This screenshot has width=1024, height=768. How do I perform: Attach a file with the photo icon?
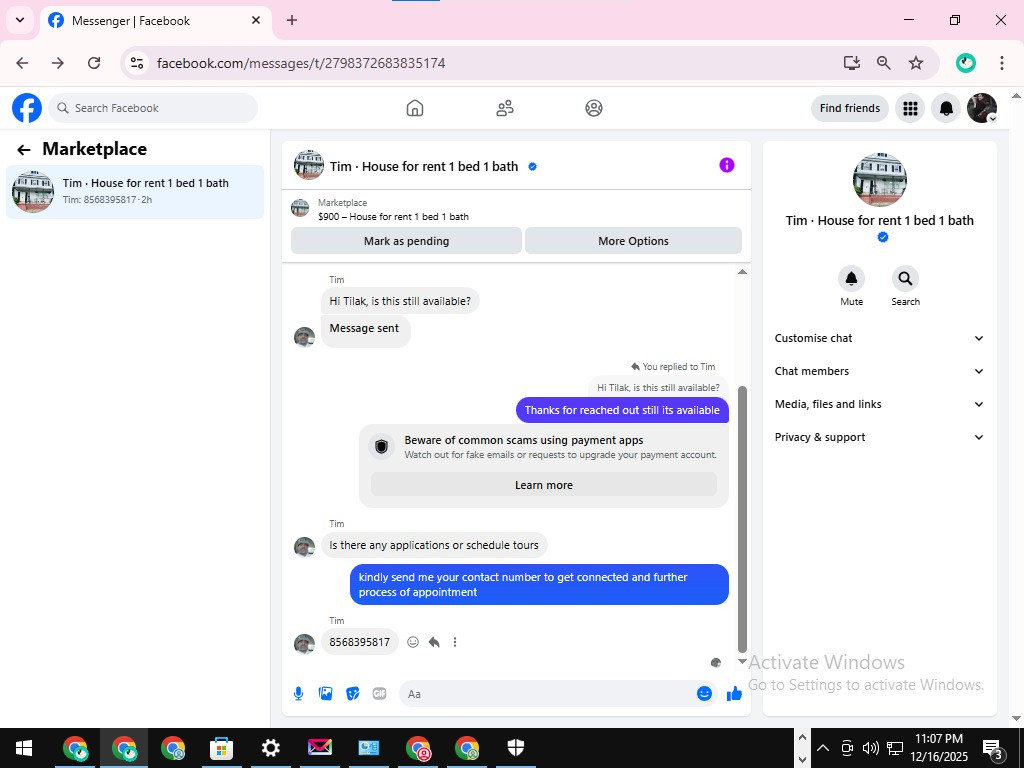(325, 694)
